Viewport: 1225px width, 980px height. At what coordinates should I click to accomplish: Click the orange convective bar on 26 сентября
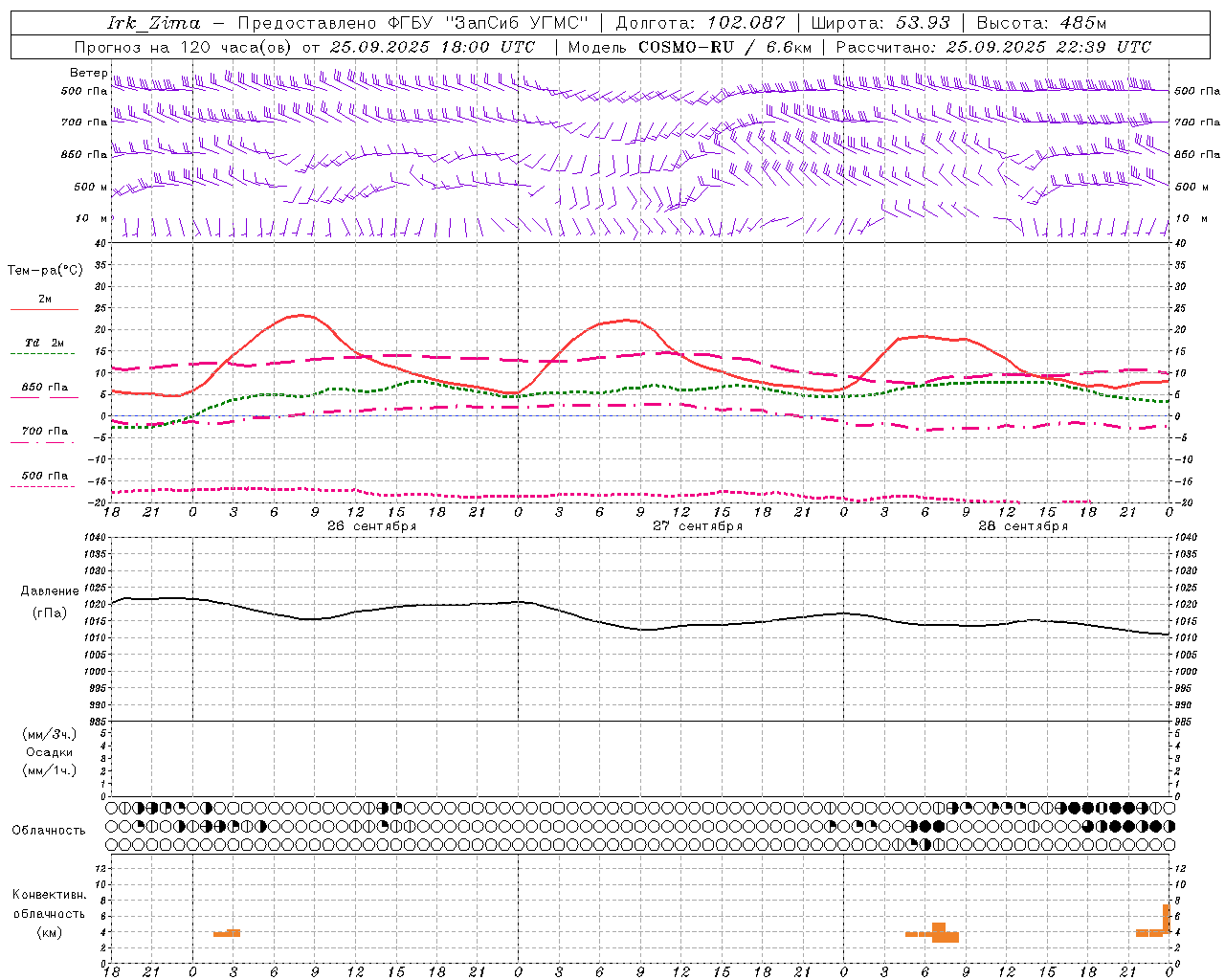tap(227, 933)
